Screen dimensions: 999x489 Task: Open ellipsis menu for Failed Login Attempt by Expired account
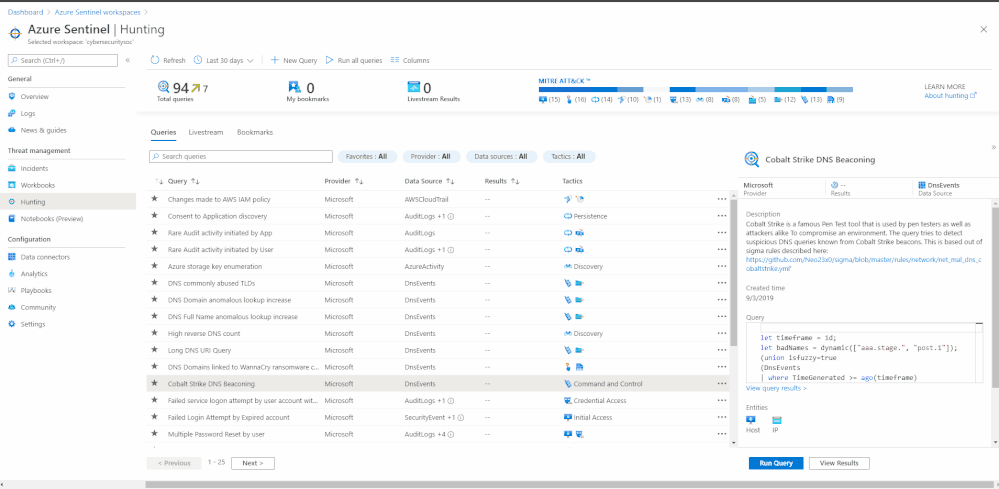pos(721,418)
